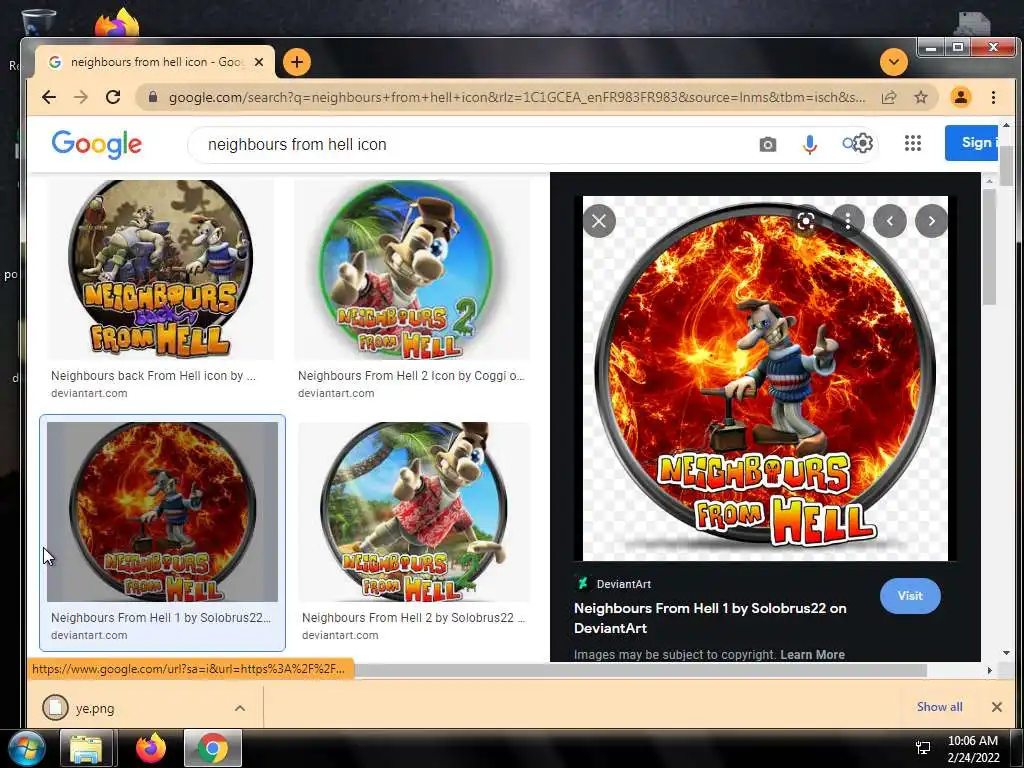
Task: Bookmark this page with the star icon
Action: tap(921, 97)
